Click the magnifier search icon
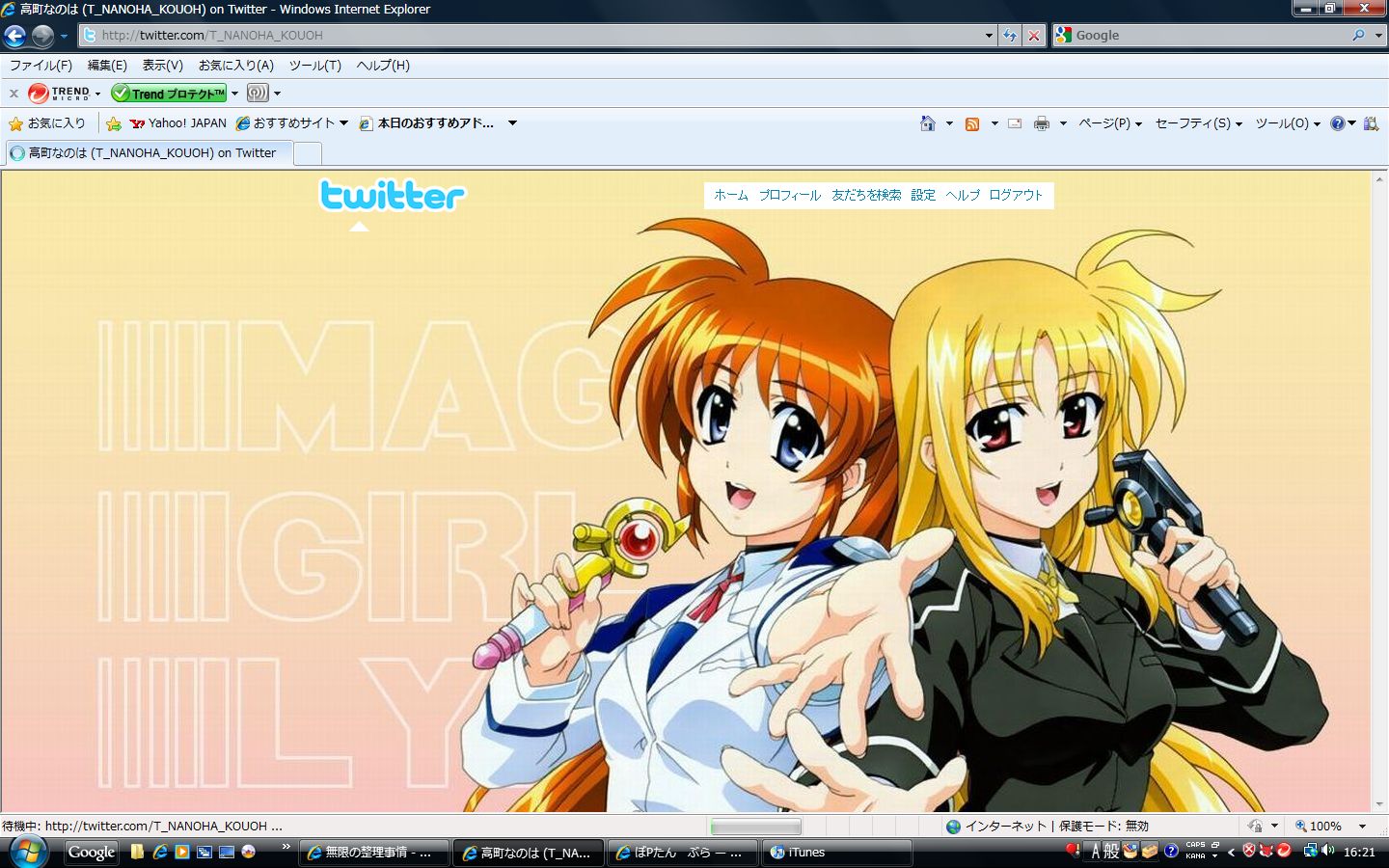 1358,35
